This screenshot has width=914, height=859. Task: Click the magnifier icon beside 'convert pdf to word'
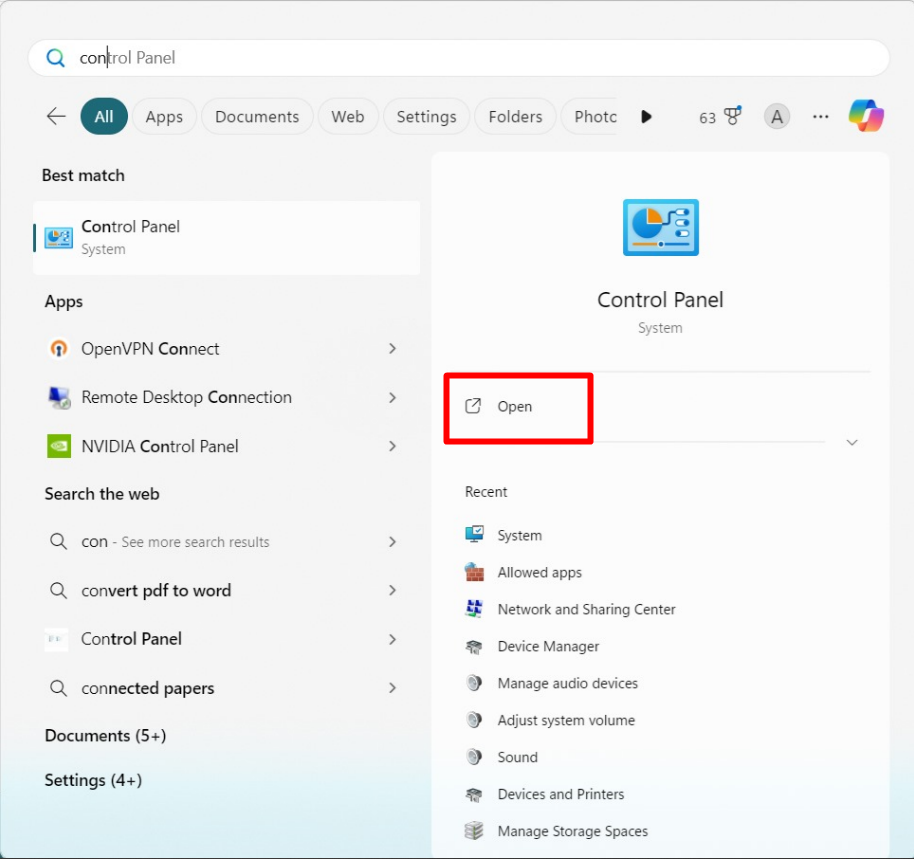[58, 590]
